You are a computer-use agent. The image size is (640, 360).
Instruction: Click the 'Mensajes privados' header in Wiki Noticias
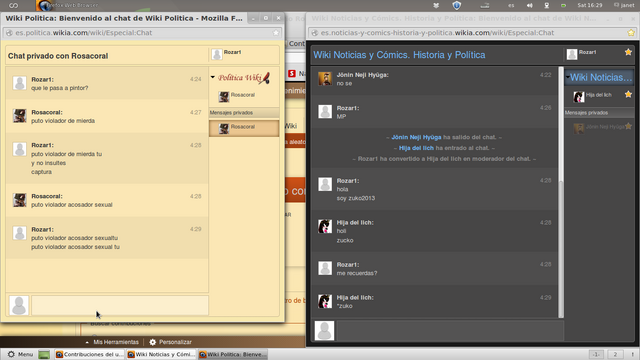click(599, 113)
